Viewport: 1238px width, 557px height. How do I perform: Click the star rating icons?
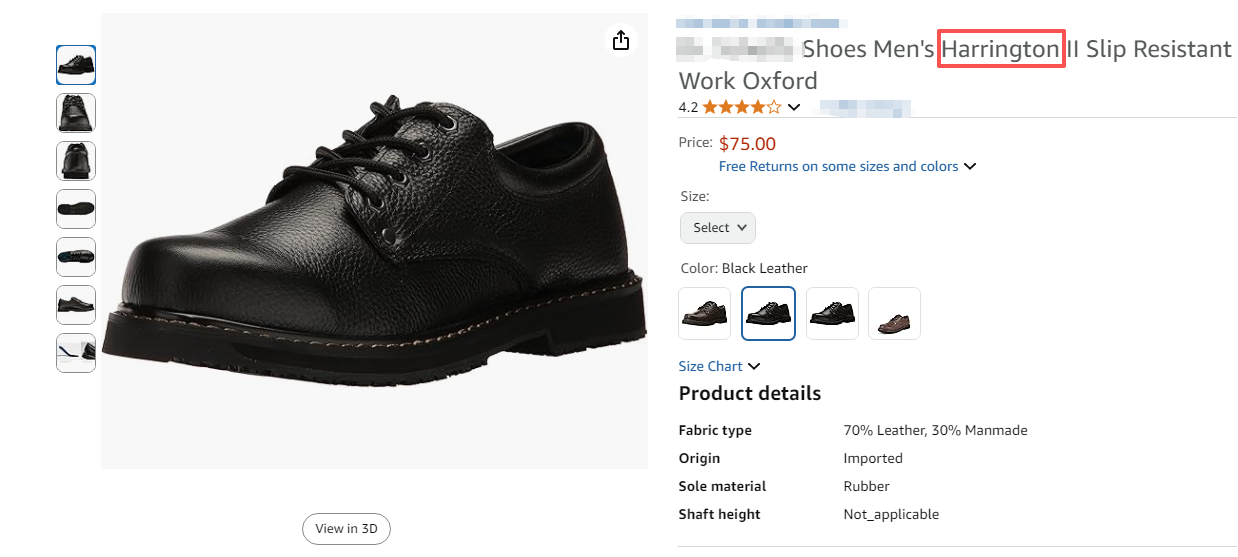pyautogui.click(x=741, y=107)
